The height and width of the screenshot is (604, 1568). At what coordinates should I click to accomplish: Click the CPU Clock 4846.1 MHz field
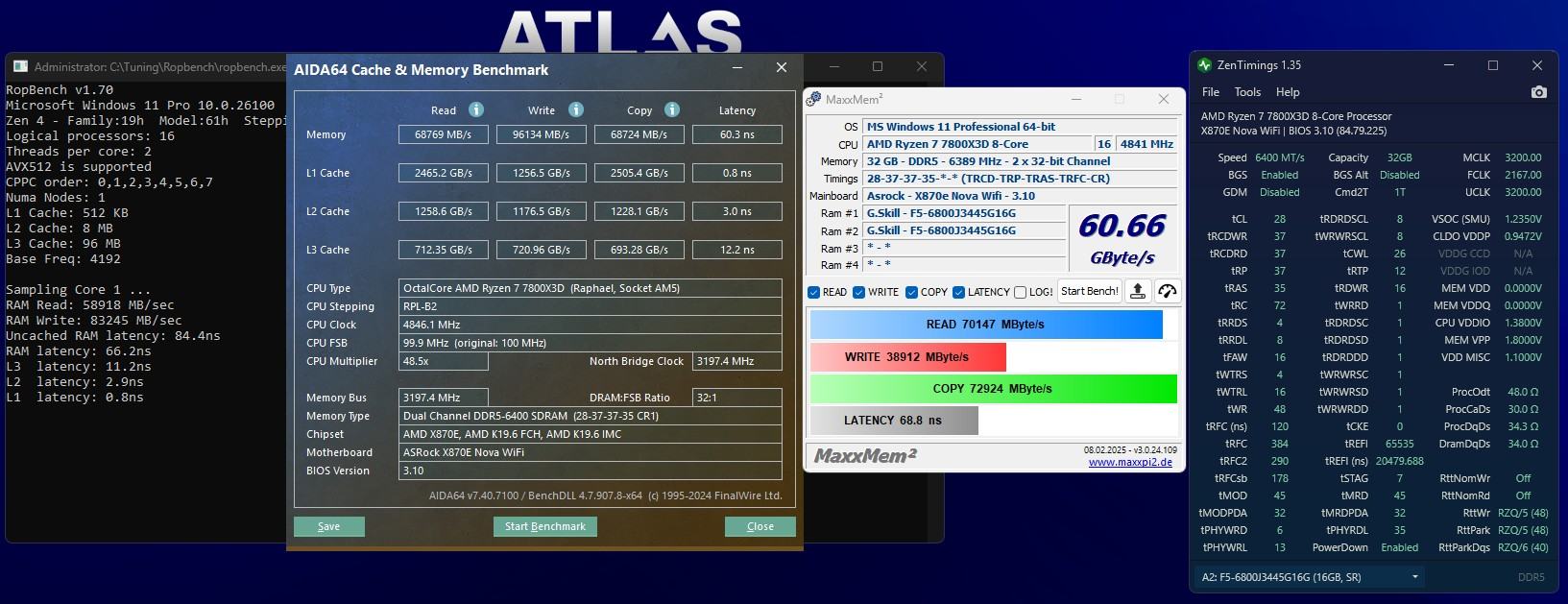591,325
